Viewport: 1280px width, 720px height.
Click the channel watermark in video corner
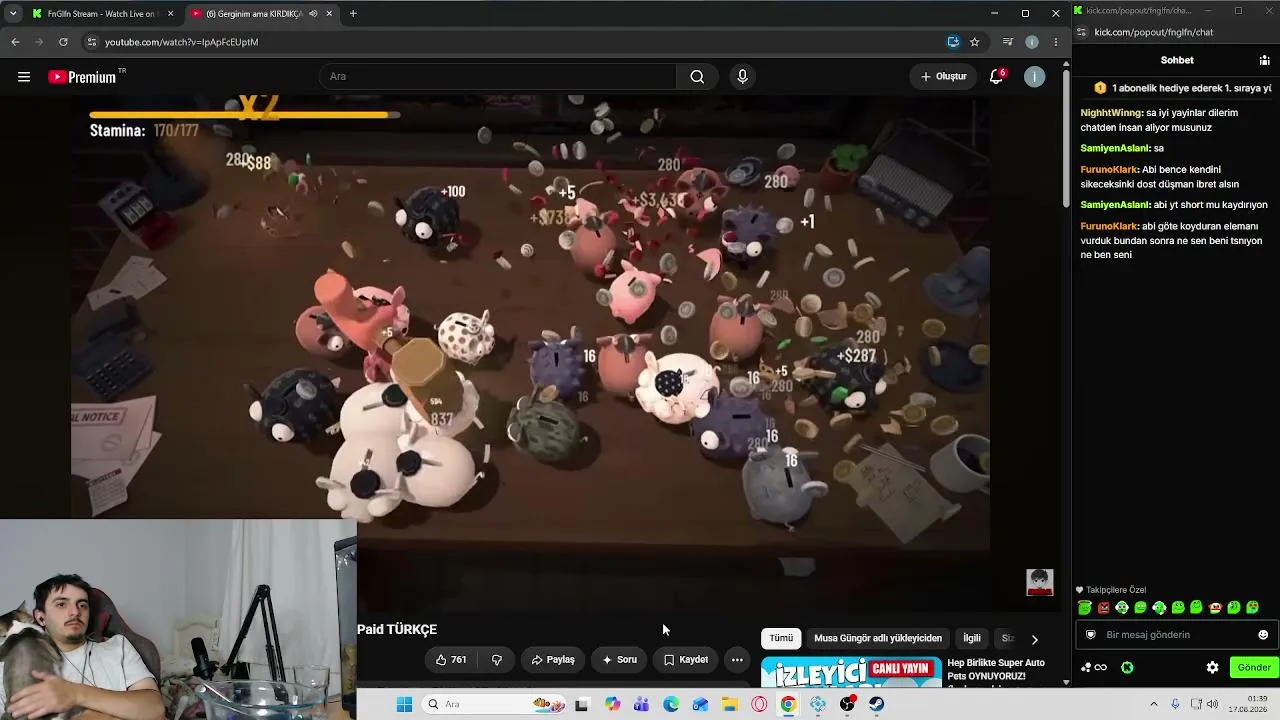[1040, 582]
